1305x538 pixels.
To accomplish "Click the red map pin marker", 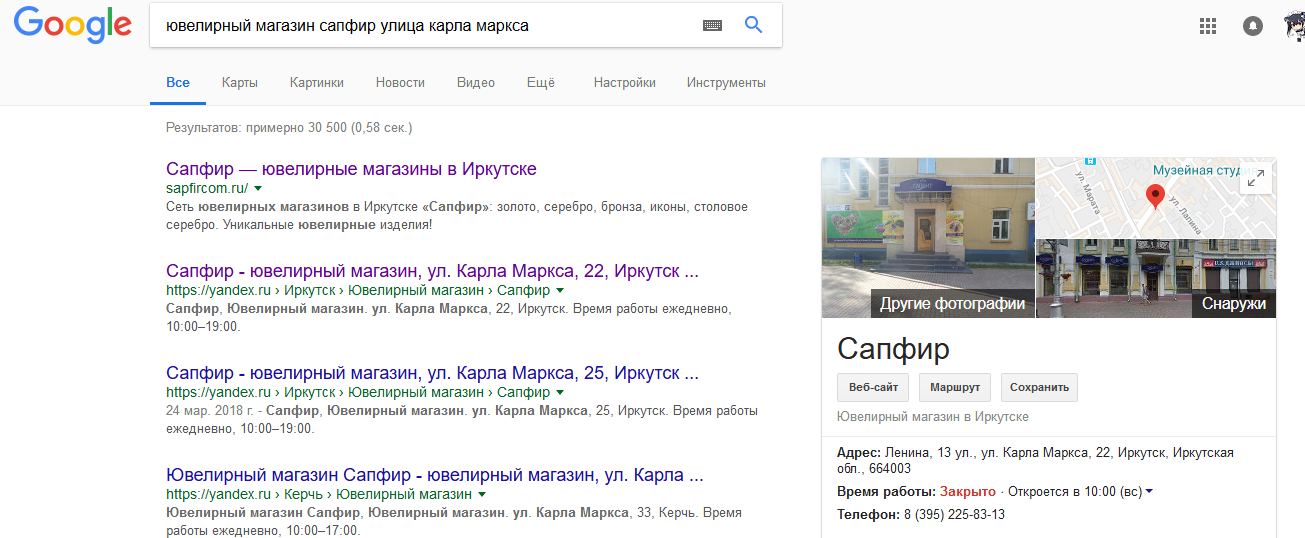I will (1155, 197).
